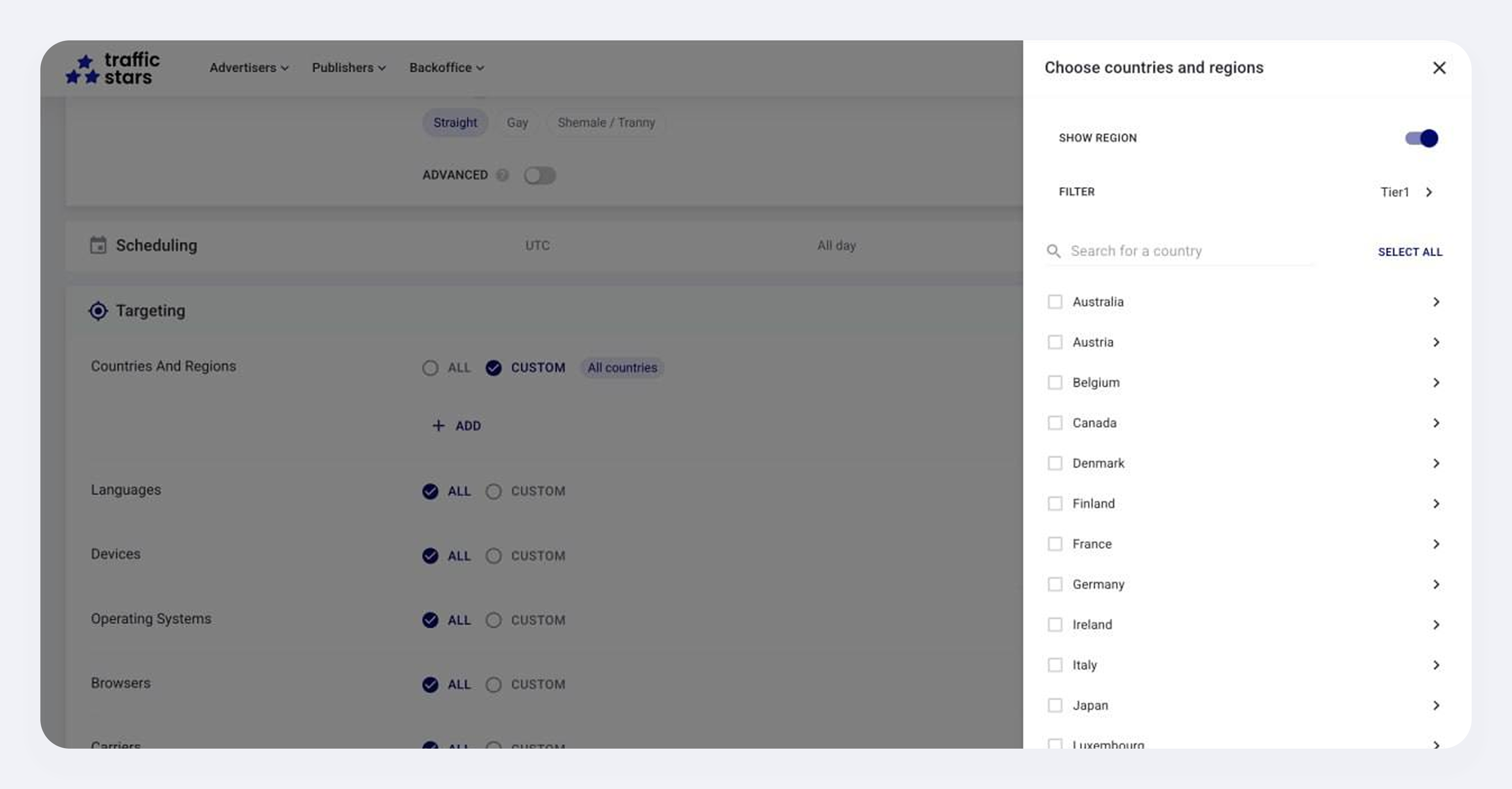The height and width of the screenshot is (789, 1512).
Task: Open Japan regions chevron
Action: click(1436, 705)
